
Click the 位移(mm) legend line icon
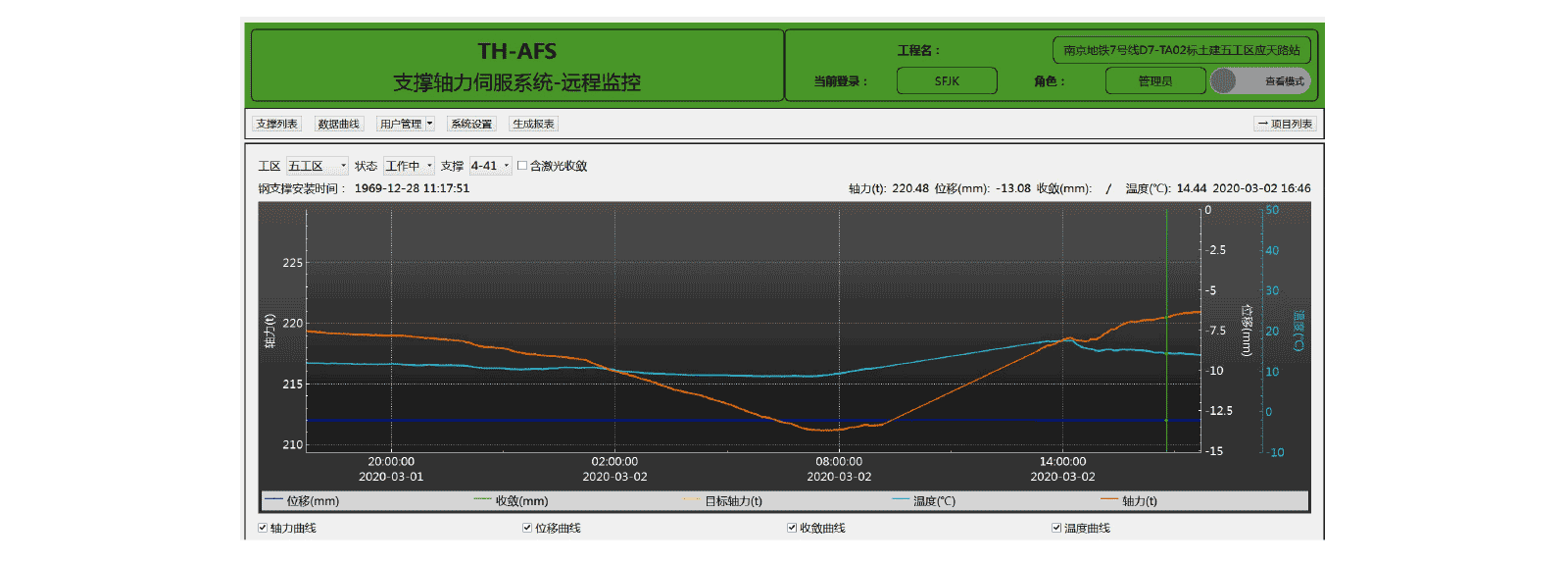coord(273,500)
